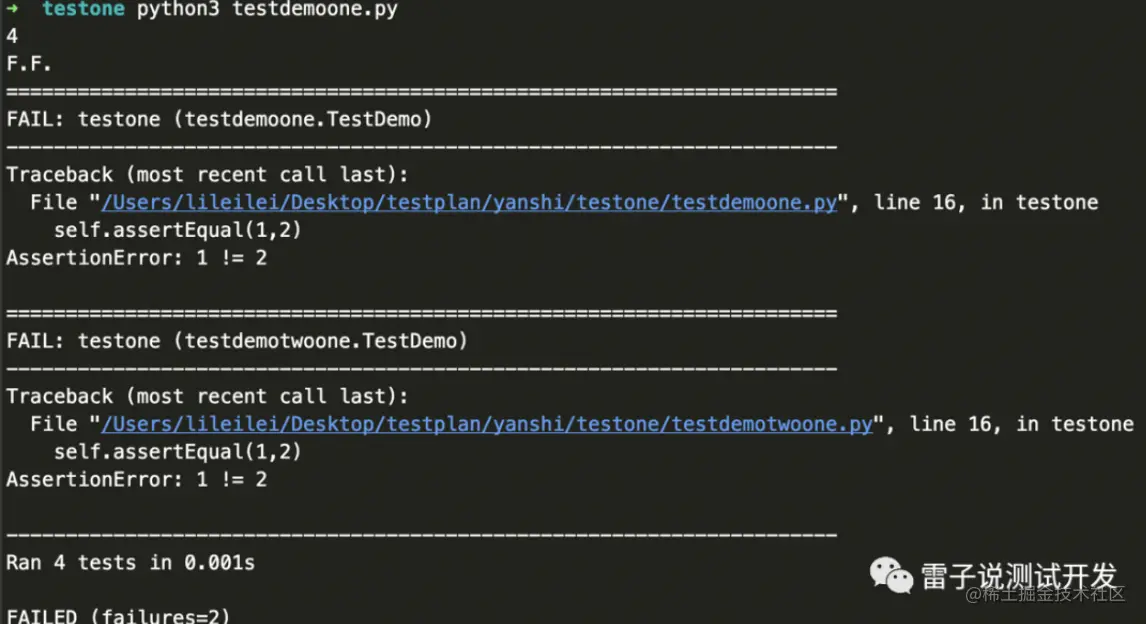Open the testdemotwoone.py file path link

pyautogui.click(x=486, y=425)
